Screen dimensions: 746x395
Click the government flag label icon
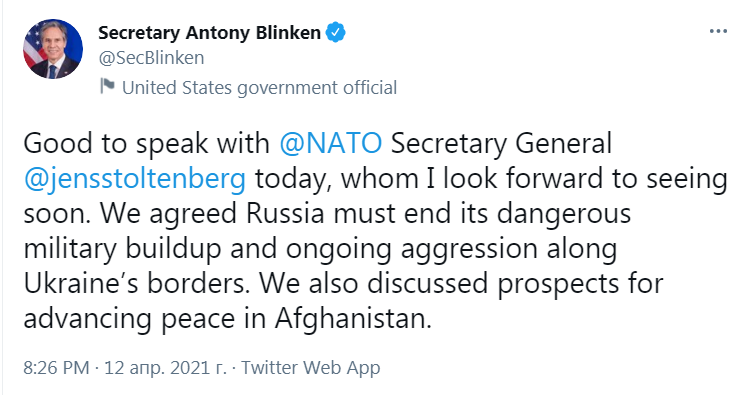click(x=108, y=86)
